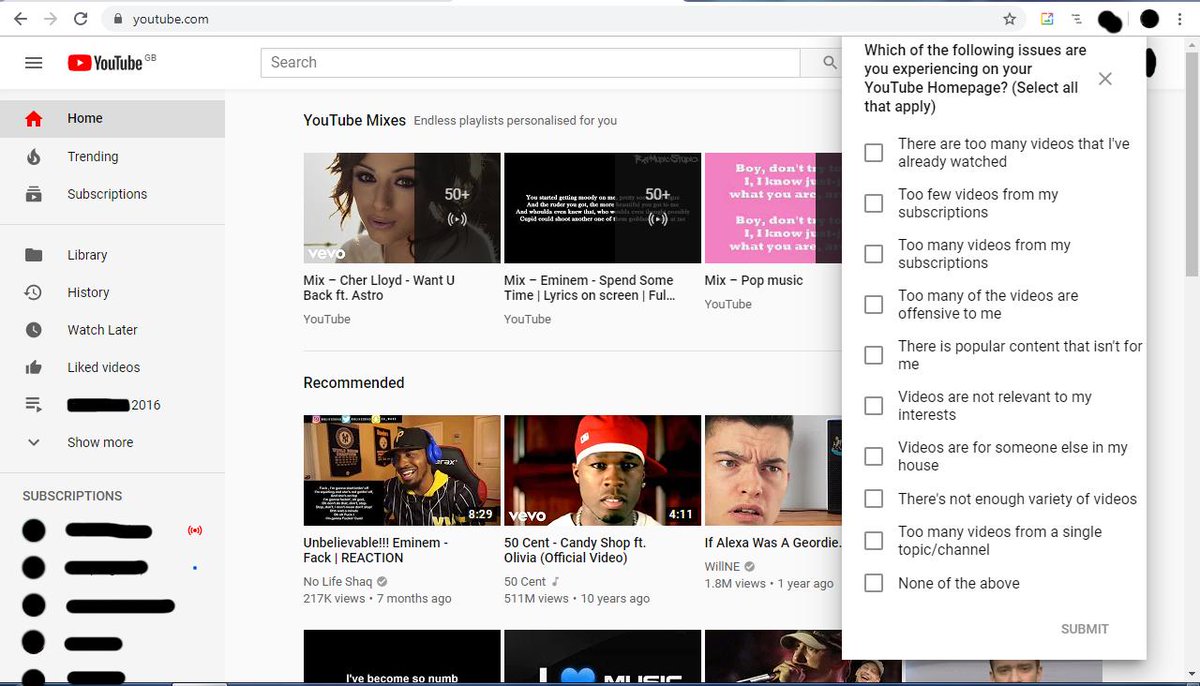Click the SUBSCRIPTIONS section heading
1200x686 pixels.
click(72, 496)
